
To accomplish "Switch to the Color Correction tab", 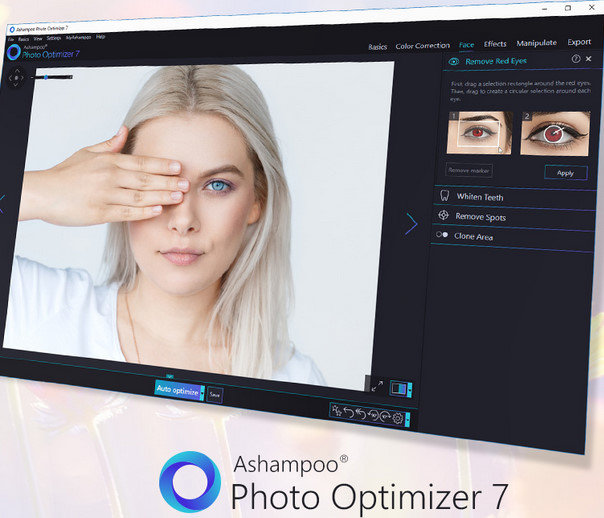I will pyautogui.click(x=423, y=46).
